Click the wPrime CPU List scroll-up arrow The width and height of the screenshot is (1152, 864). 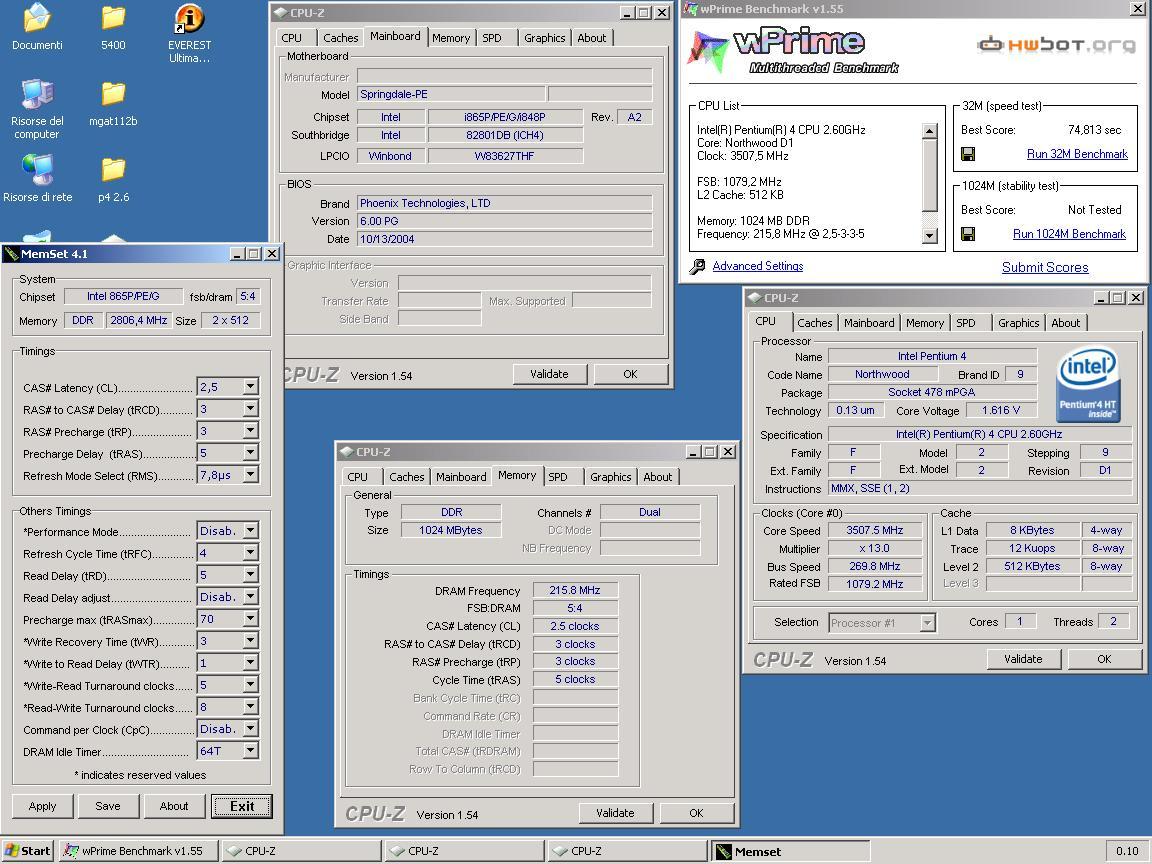[929, 131]
